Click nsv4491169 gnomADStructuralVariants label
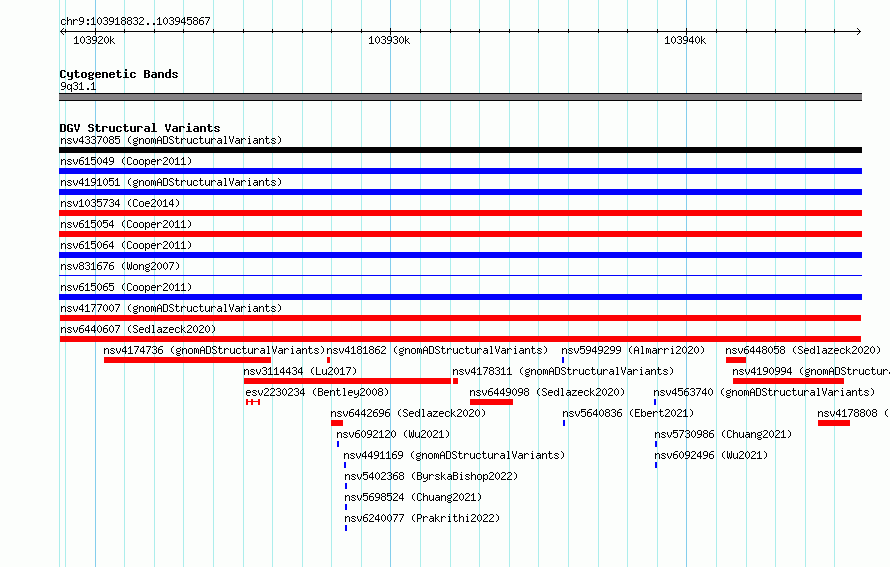This screenshot has width=890, height=567. [x=454, y=455]
